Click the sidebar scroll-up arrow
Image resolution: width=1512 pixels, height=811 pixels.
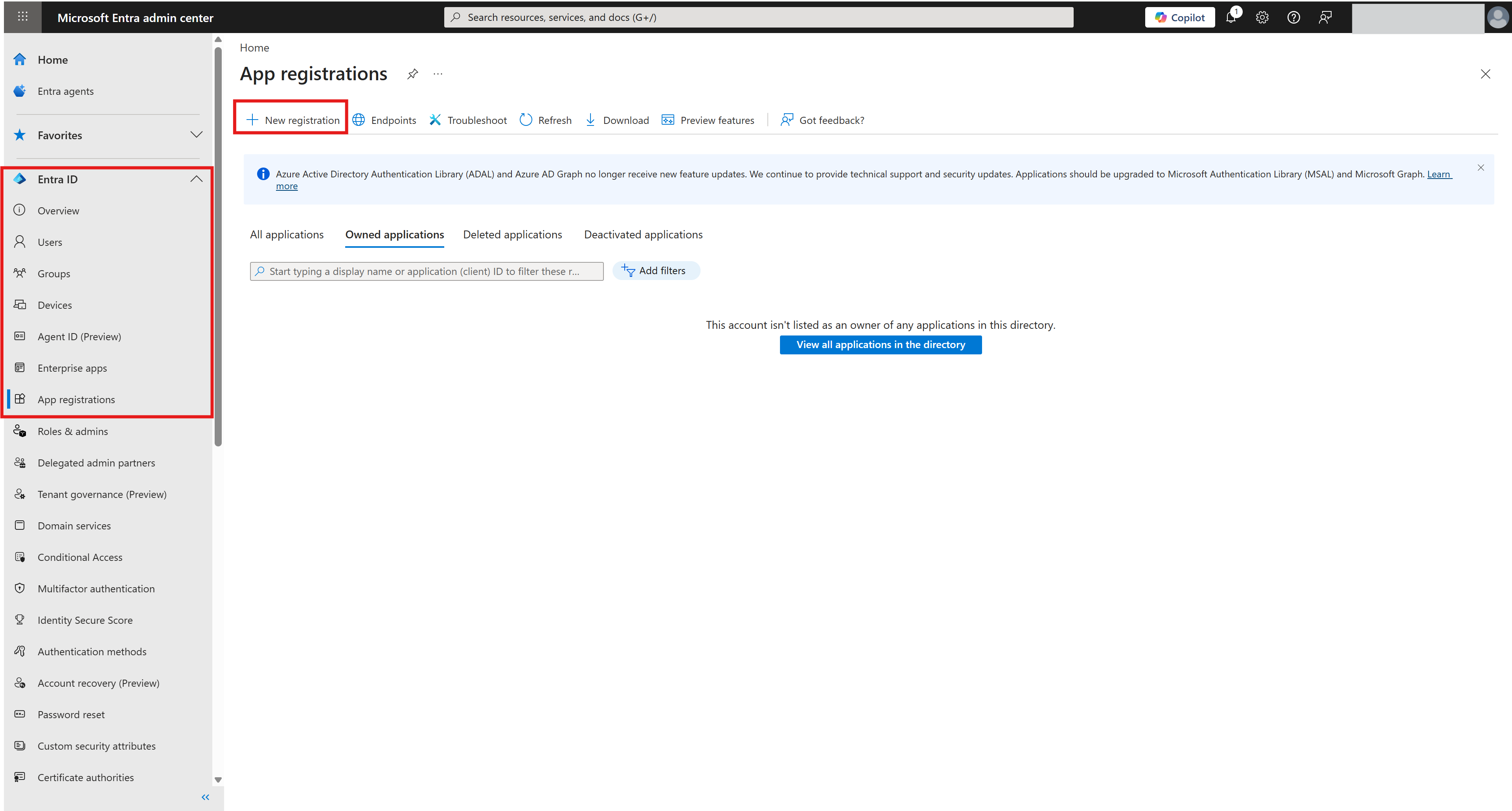click(218, 40)
